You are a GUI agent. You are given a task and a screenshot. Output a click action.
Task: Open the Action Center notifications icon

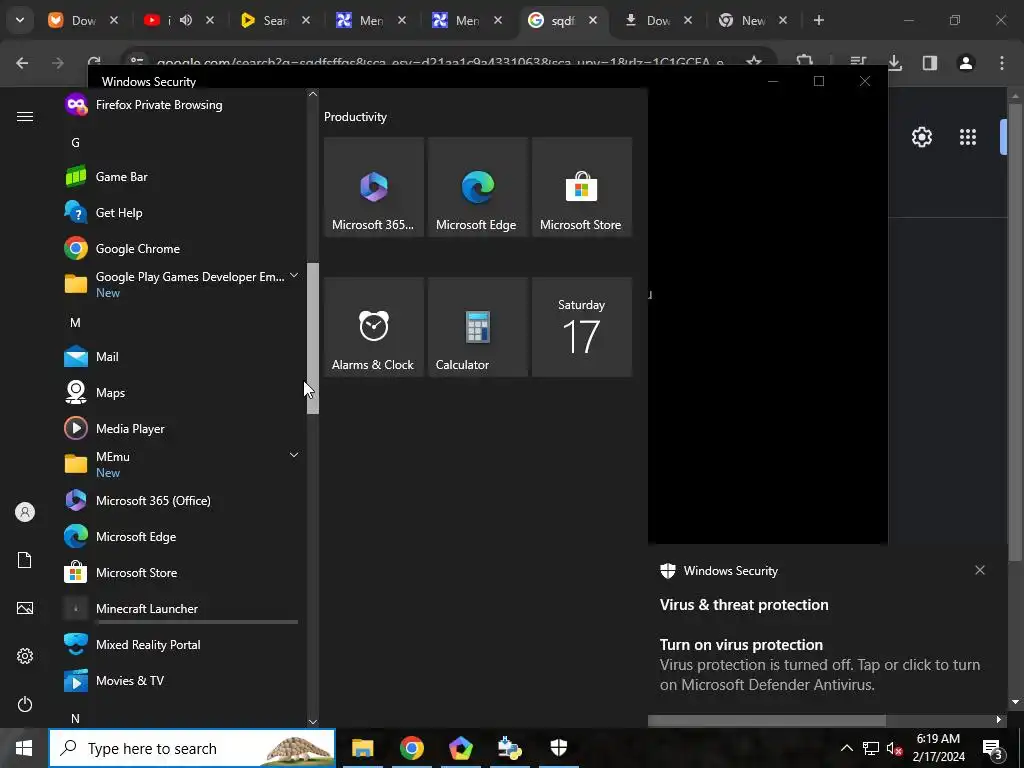point(993,748)
